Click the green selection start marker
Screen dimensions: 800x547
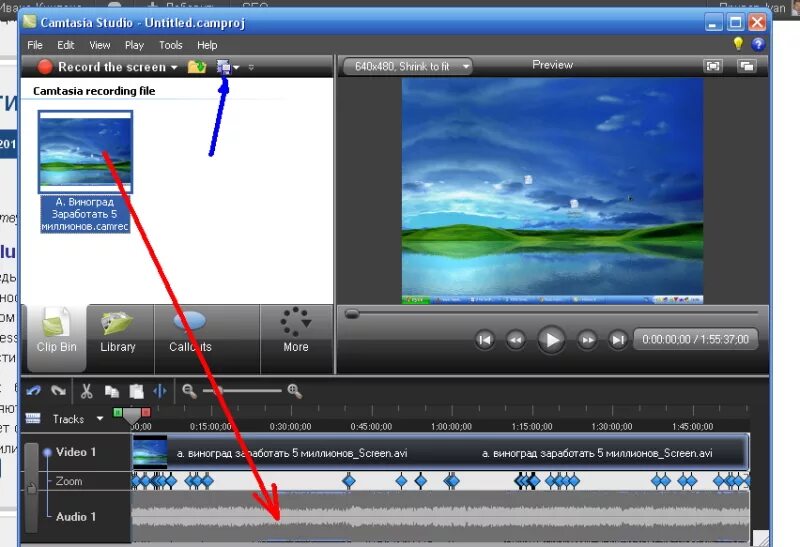click(x=118, y=412)
